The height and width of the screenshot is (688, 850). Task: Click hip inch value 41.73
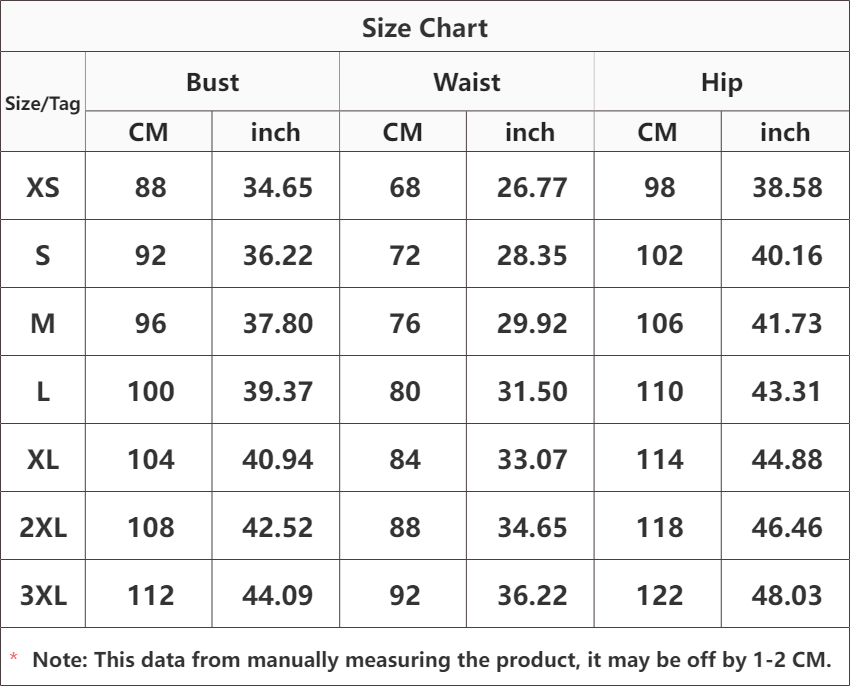tap(787, 324)
